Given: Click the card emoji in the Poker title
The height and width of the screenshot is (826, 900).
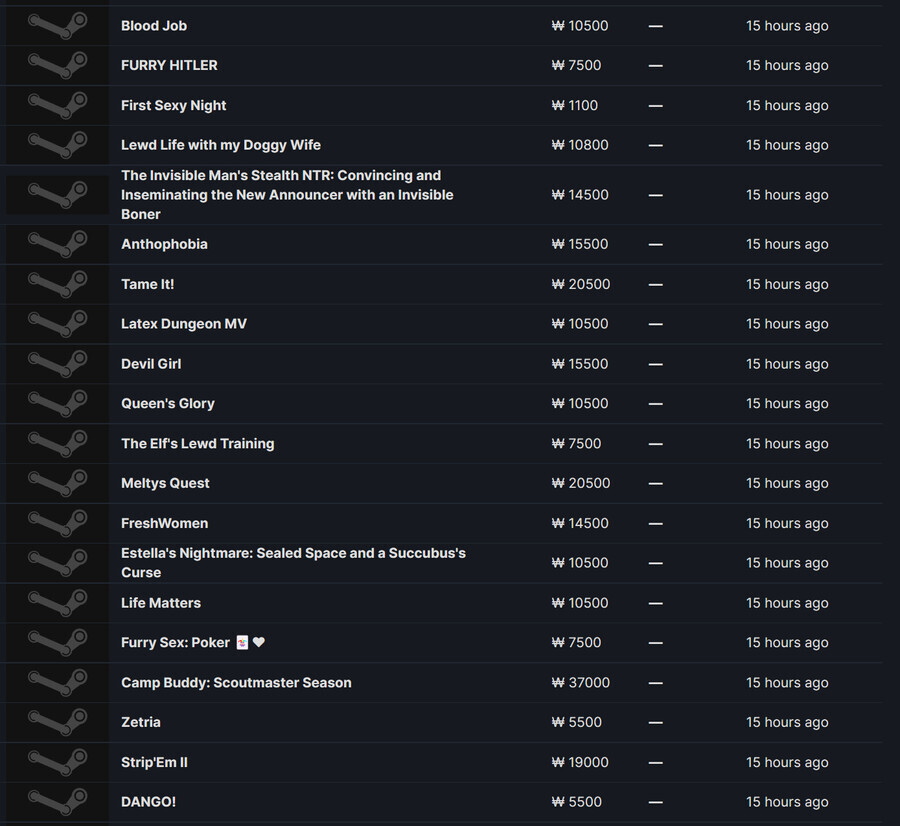Looking at the screenshot, I should tap(242, 642).
